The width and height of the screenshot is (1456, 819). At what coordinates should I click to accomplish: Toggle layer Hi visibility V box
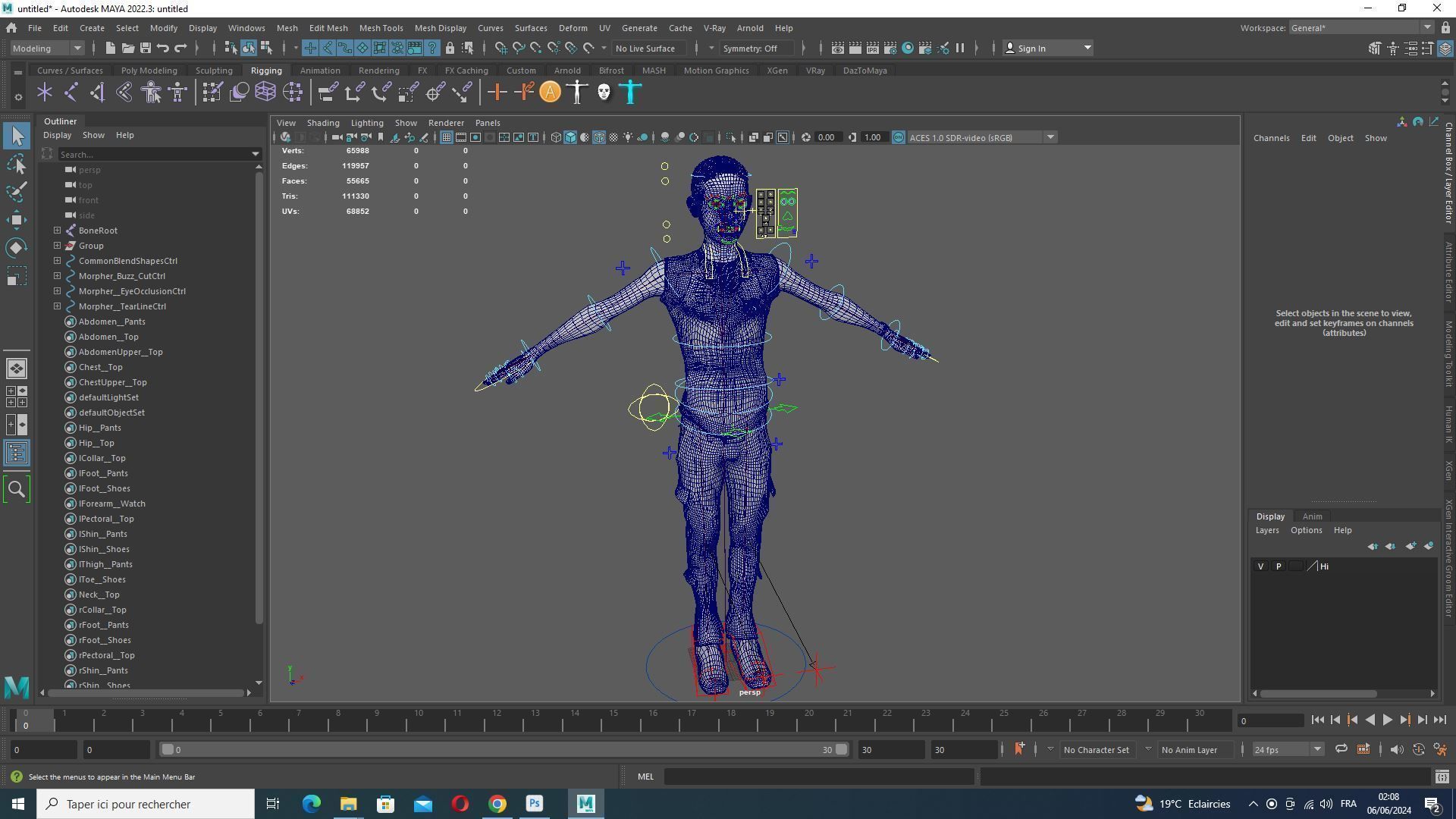1260,566
